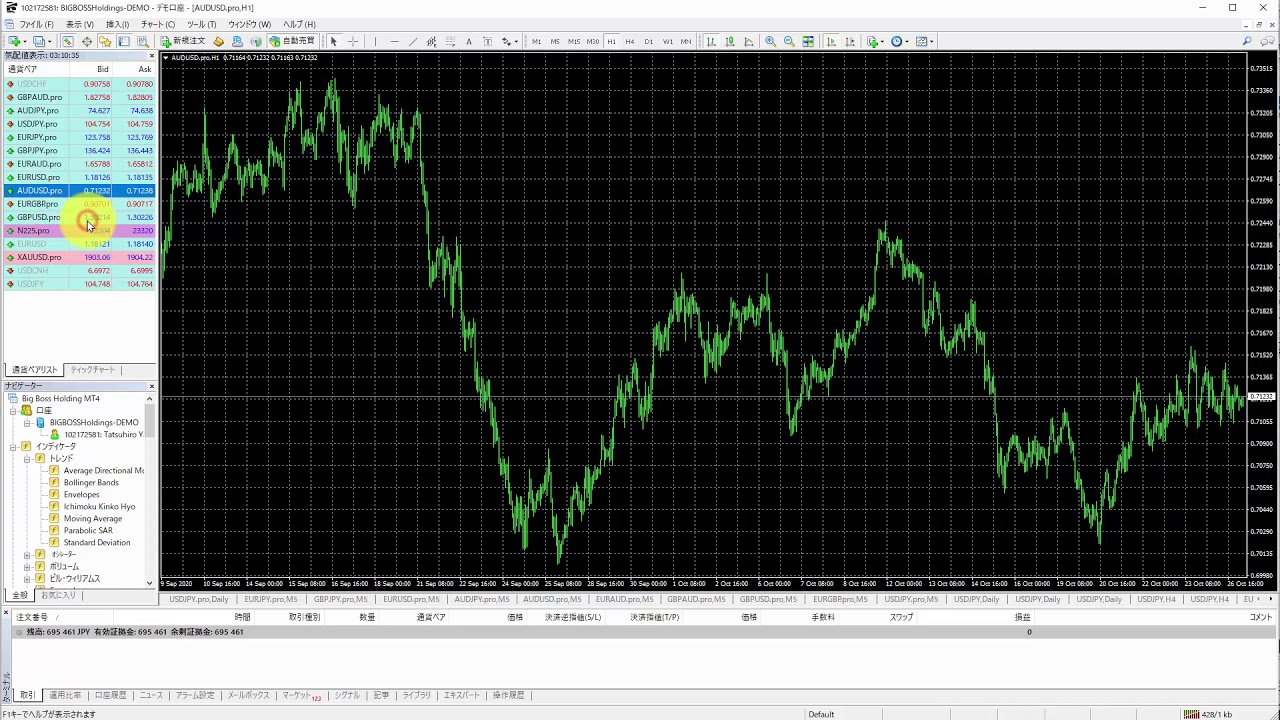Open the 口座履歴 terminal tab
Viewport: 1280px width, 720px height.
[x=110, y=695]
